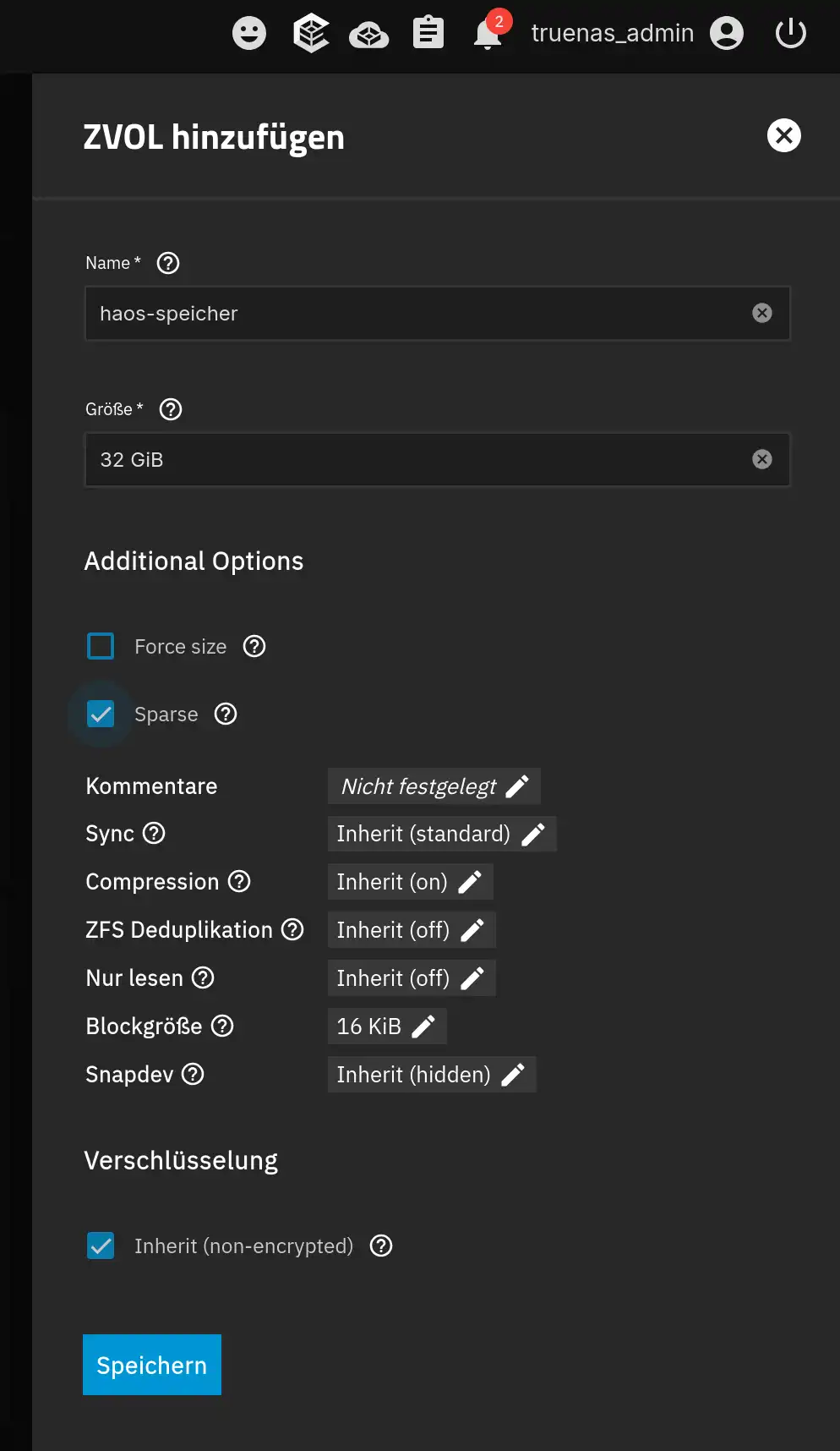Show help for Sparse option
Image resolution: width=840 pixels, height=1451 pixels.
point(226,715)
